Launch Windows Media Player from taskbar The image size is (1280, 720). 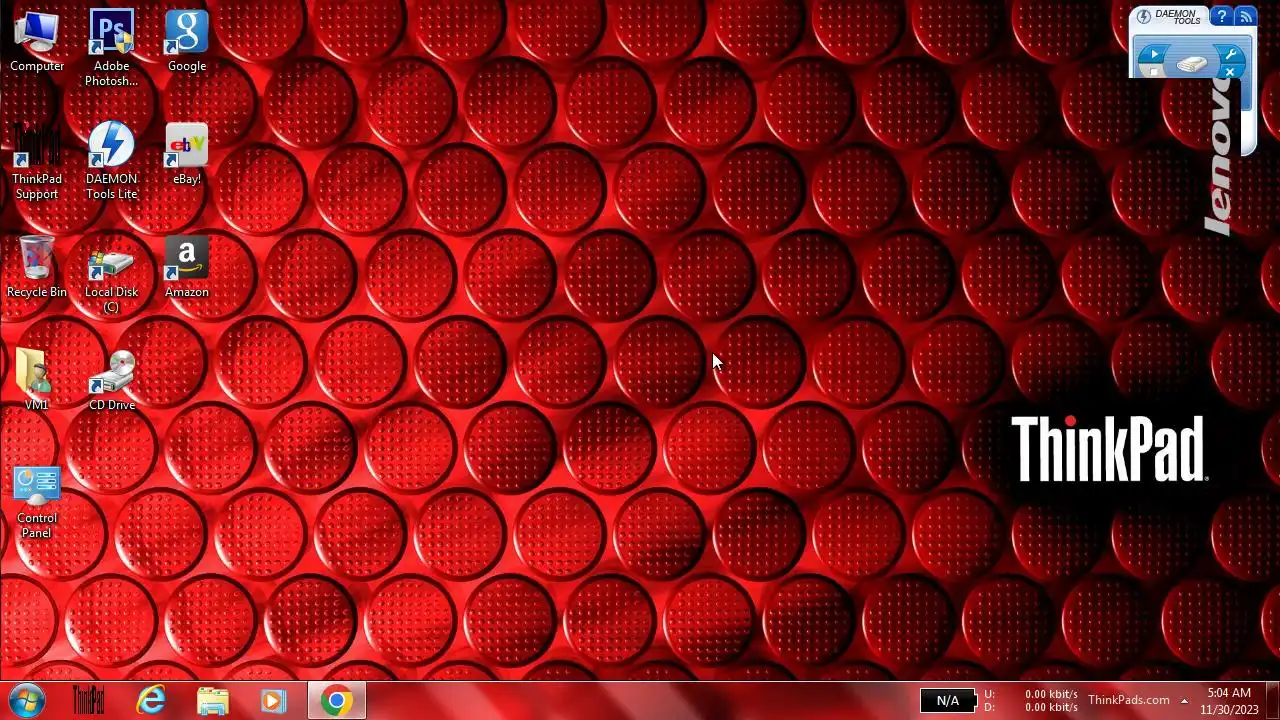[273, 701]
